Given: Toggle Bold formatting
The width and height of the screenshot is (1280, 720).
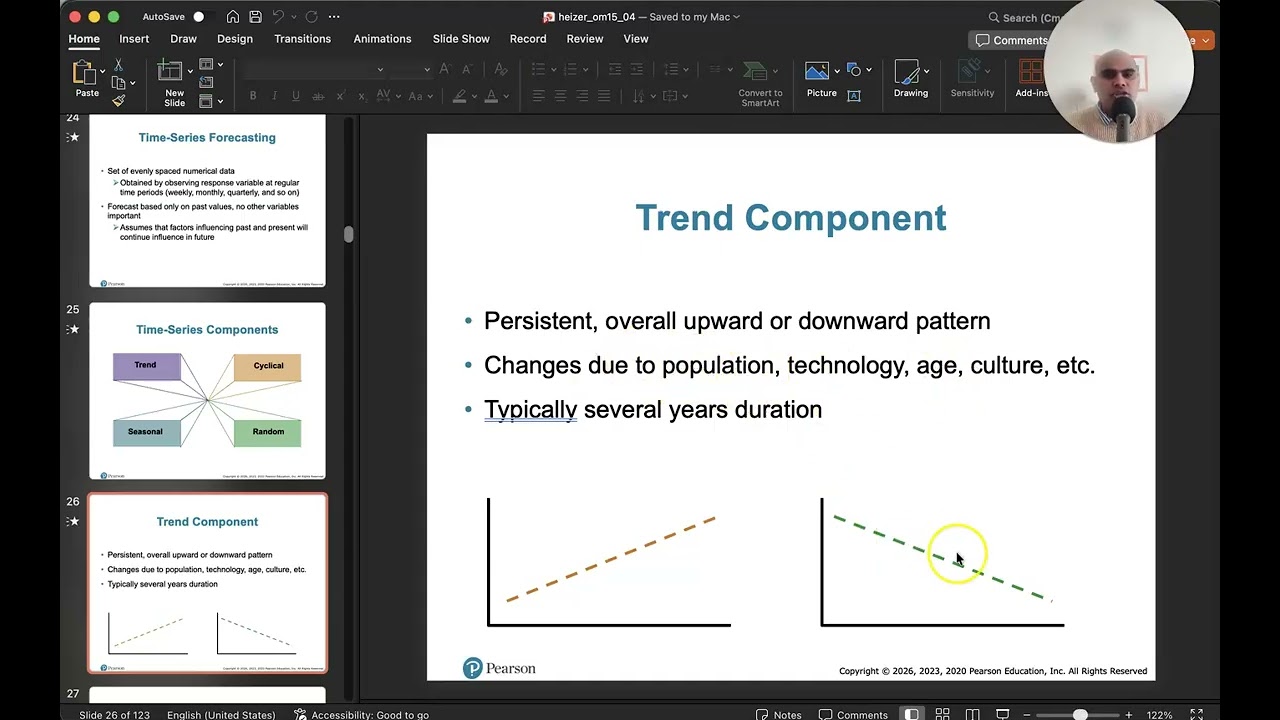Looking at the screenshot, I should pyautogui.click(x=253, y=96).
